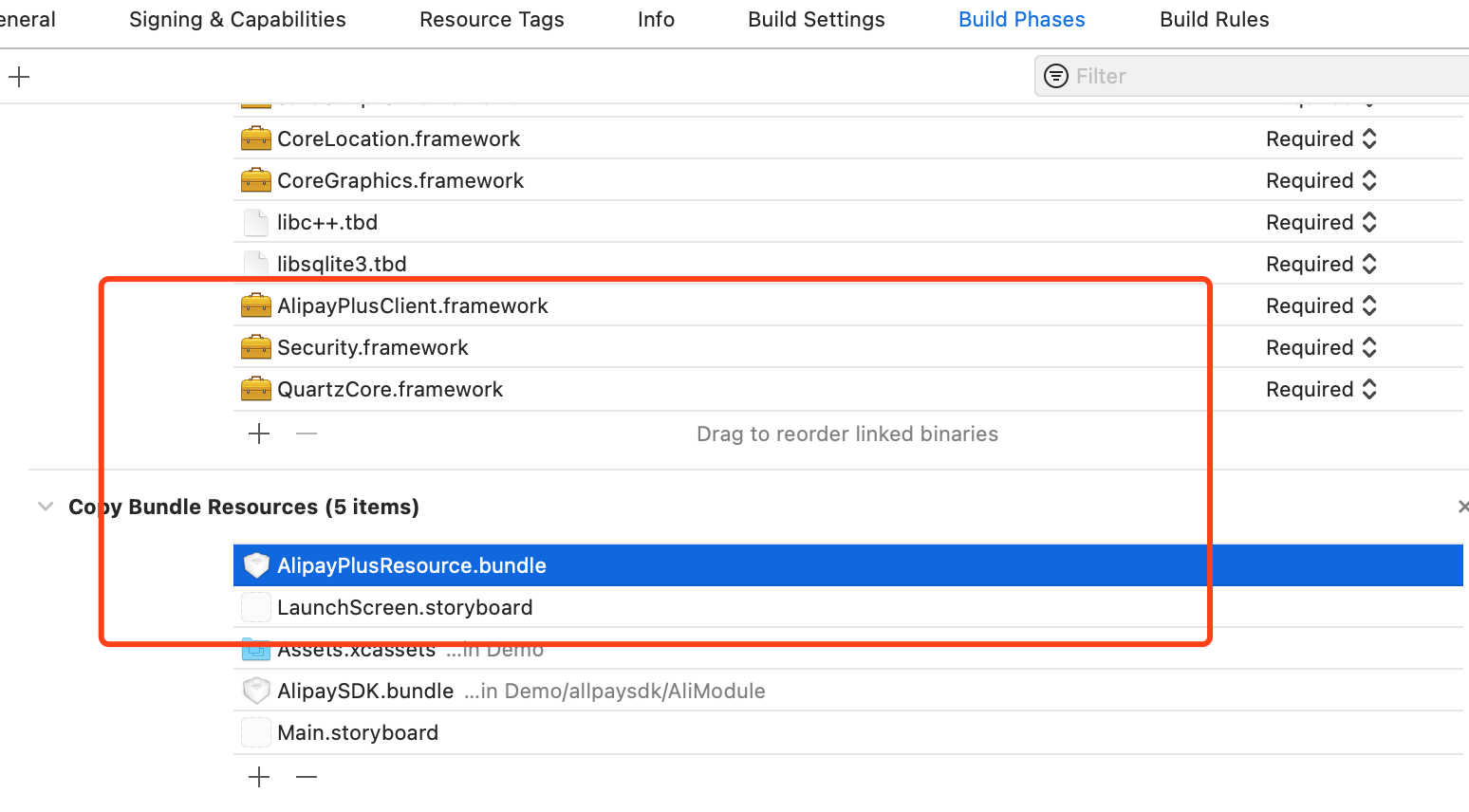Click the add build phase plus icon

(x=19, y=77)
